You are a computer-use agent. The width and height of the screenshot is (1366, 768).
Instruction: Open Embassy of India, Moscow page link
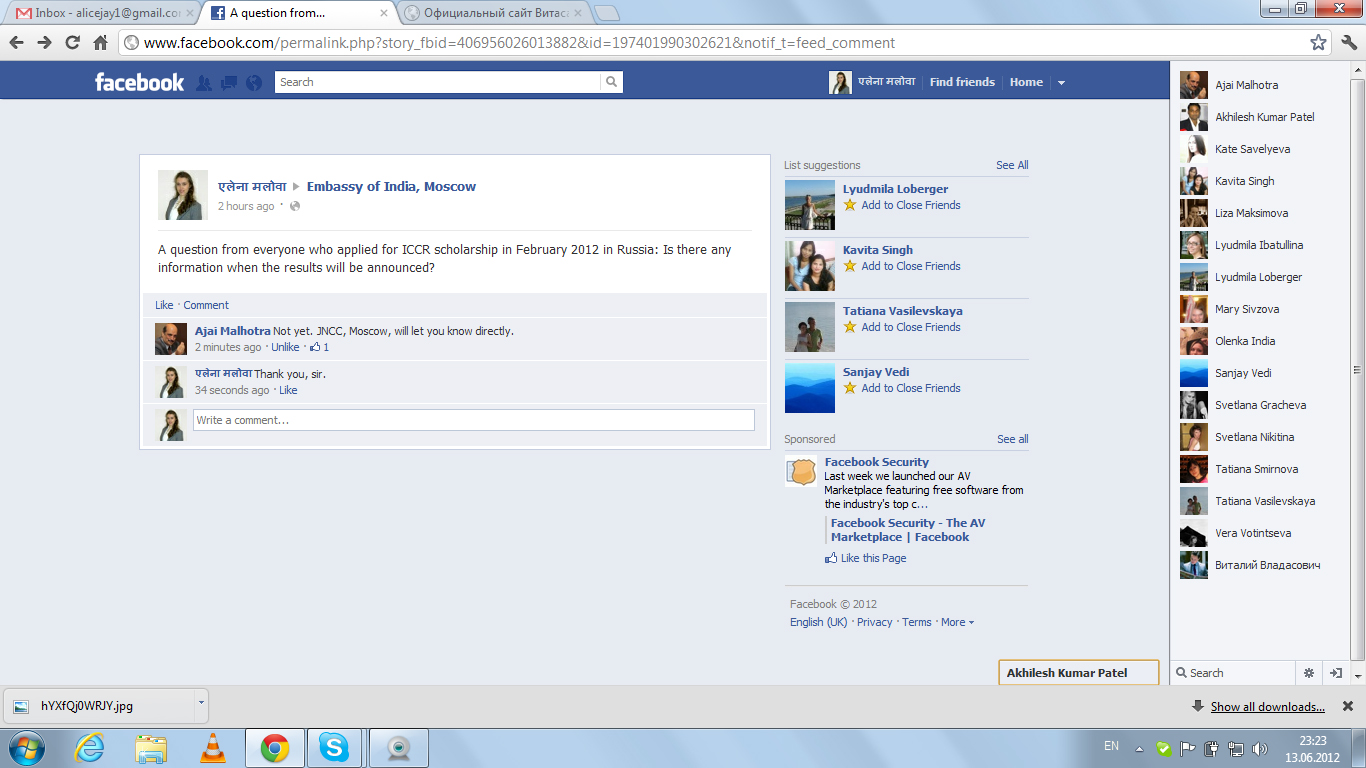391,187
